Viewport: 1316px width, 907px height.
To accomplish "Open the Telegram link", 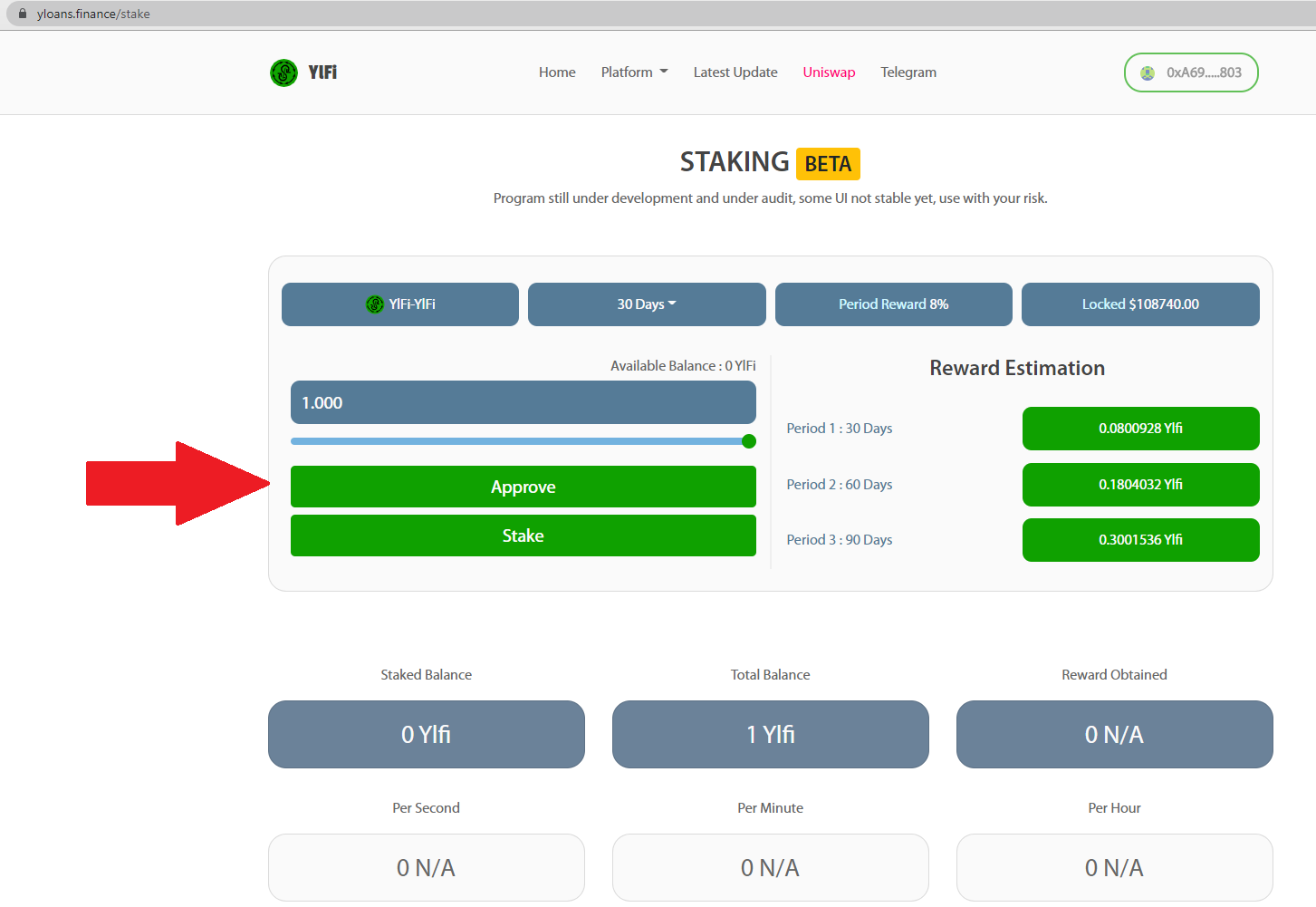I will pyautogui.click(x=908, y=72).
